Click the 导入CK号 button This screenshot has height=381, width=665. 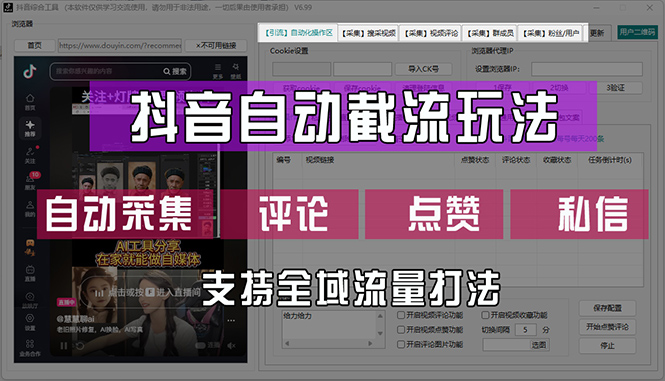[423, 69]
